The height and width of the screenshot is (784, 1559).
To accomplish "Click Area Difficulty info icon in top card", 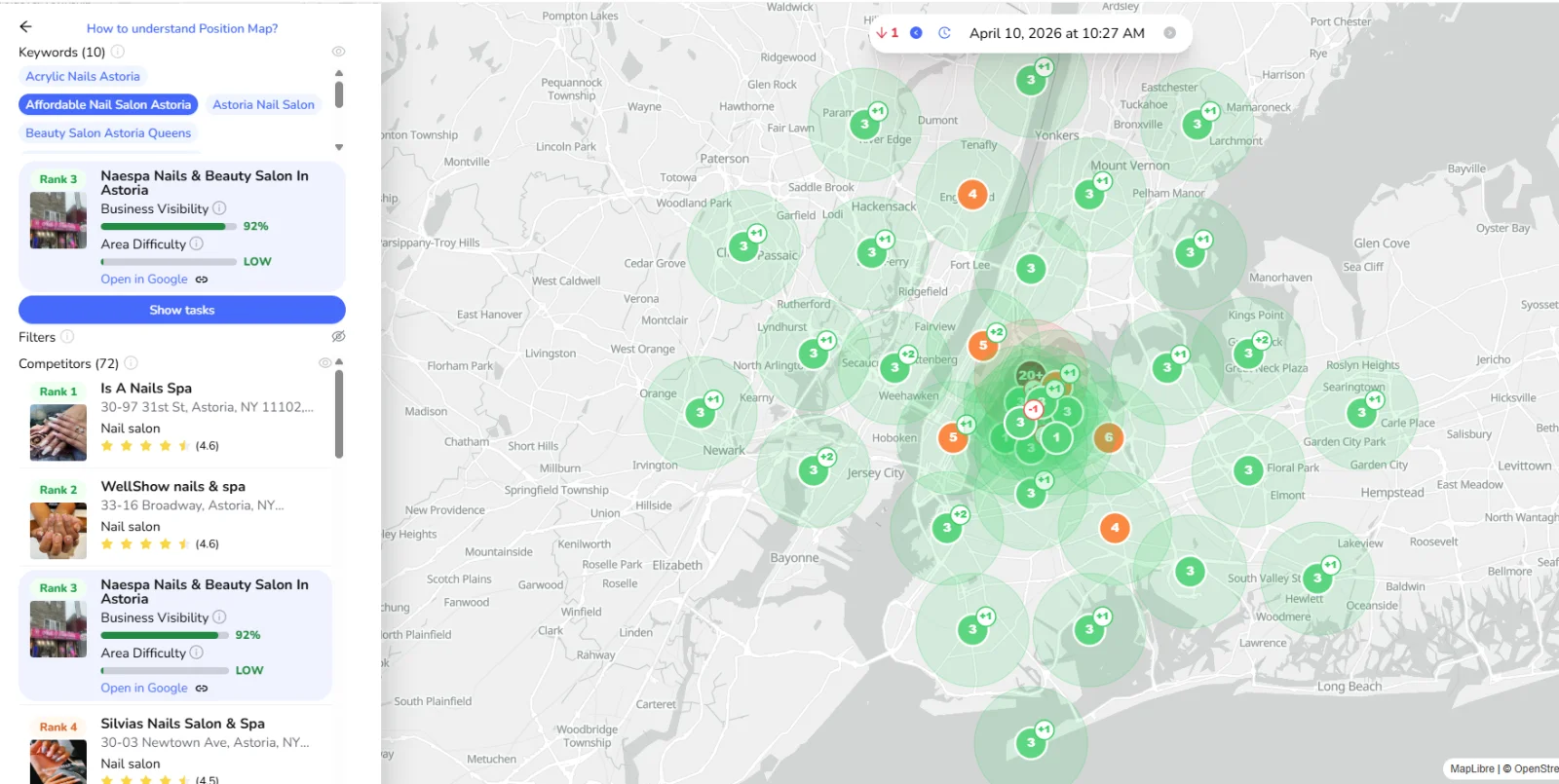I will point(197,244).
